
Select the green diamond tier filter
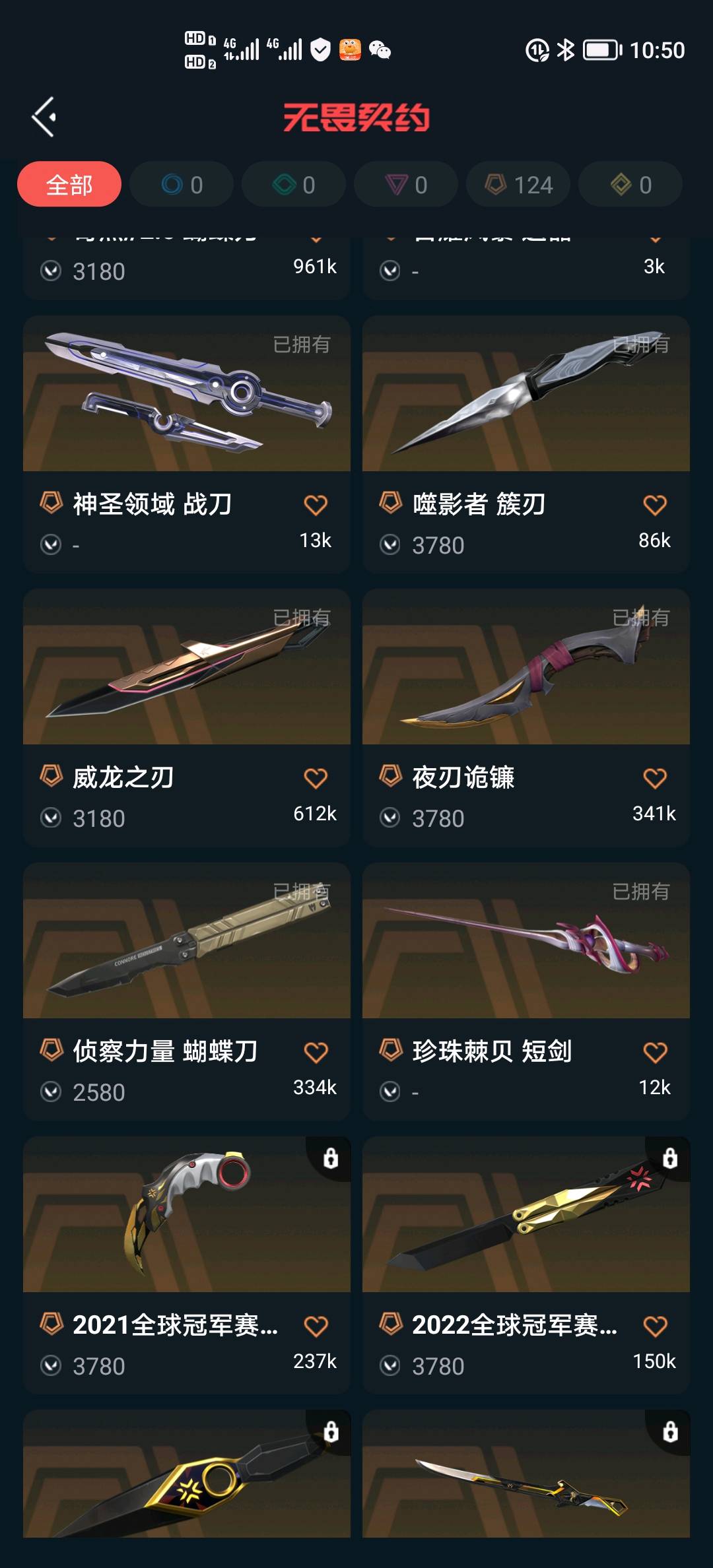click(x=294, y=184)
